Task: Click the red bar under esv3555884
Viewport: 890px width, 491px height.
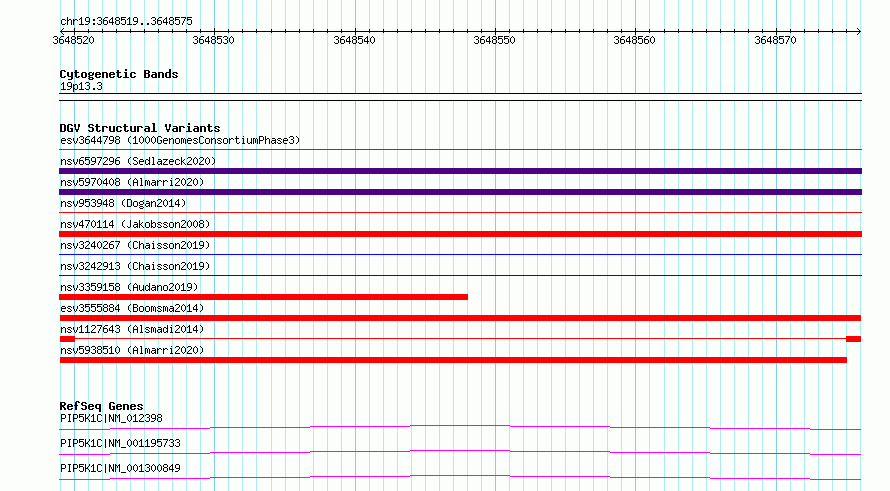Action: [x=460, y=318]
